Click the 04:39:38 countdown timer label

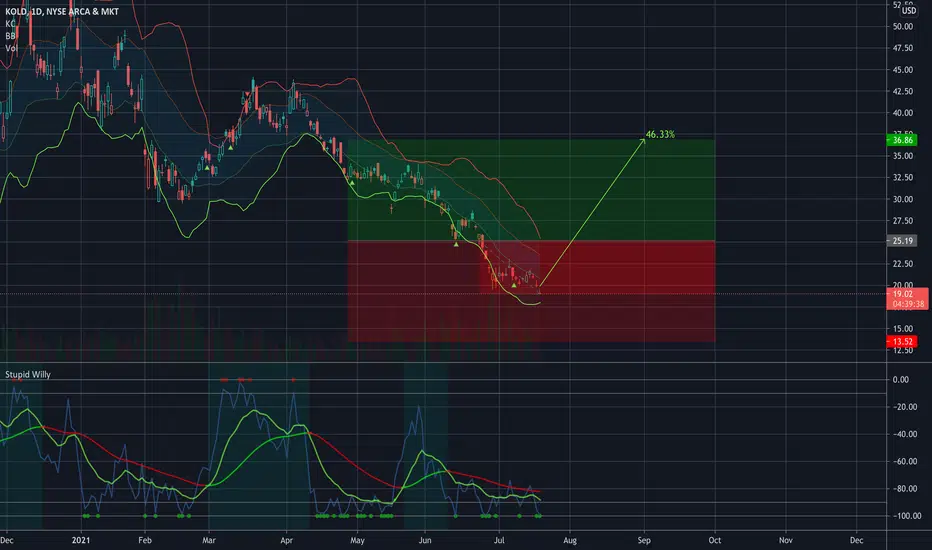click(909, 304)
